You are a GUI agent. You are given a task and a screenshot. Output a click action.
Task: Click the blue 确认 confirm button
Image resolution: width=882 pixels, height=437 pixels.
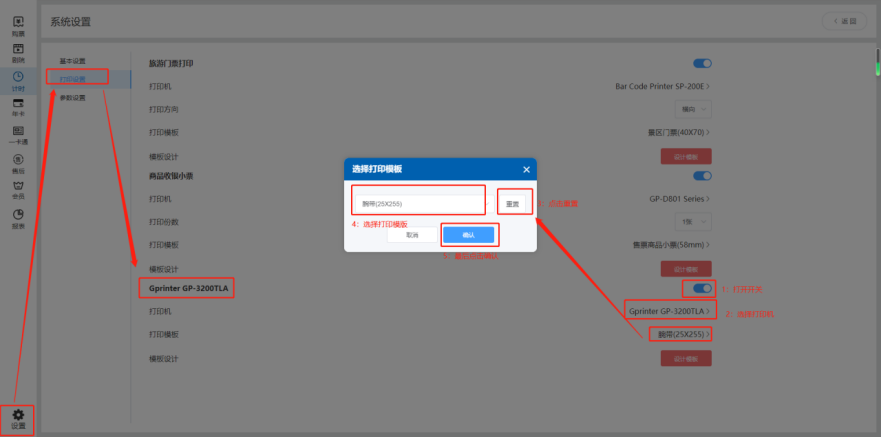(x=468, y=235)
